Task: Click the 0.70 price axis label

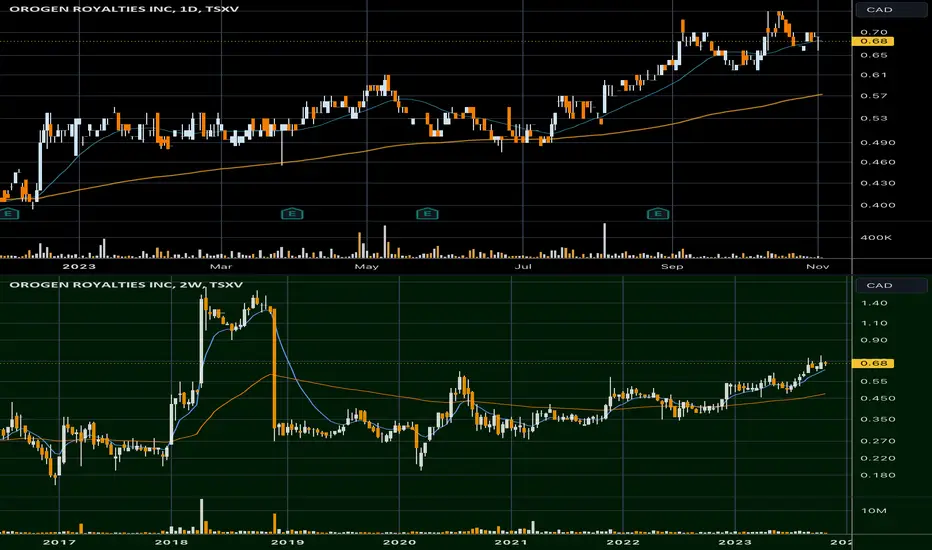Action: coord(874,32)
